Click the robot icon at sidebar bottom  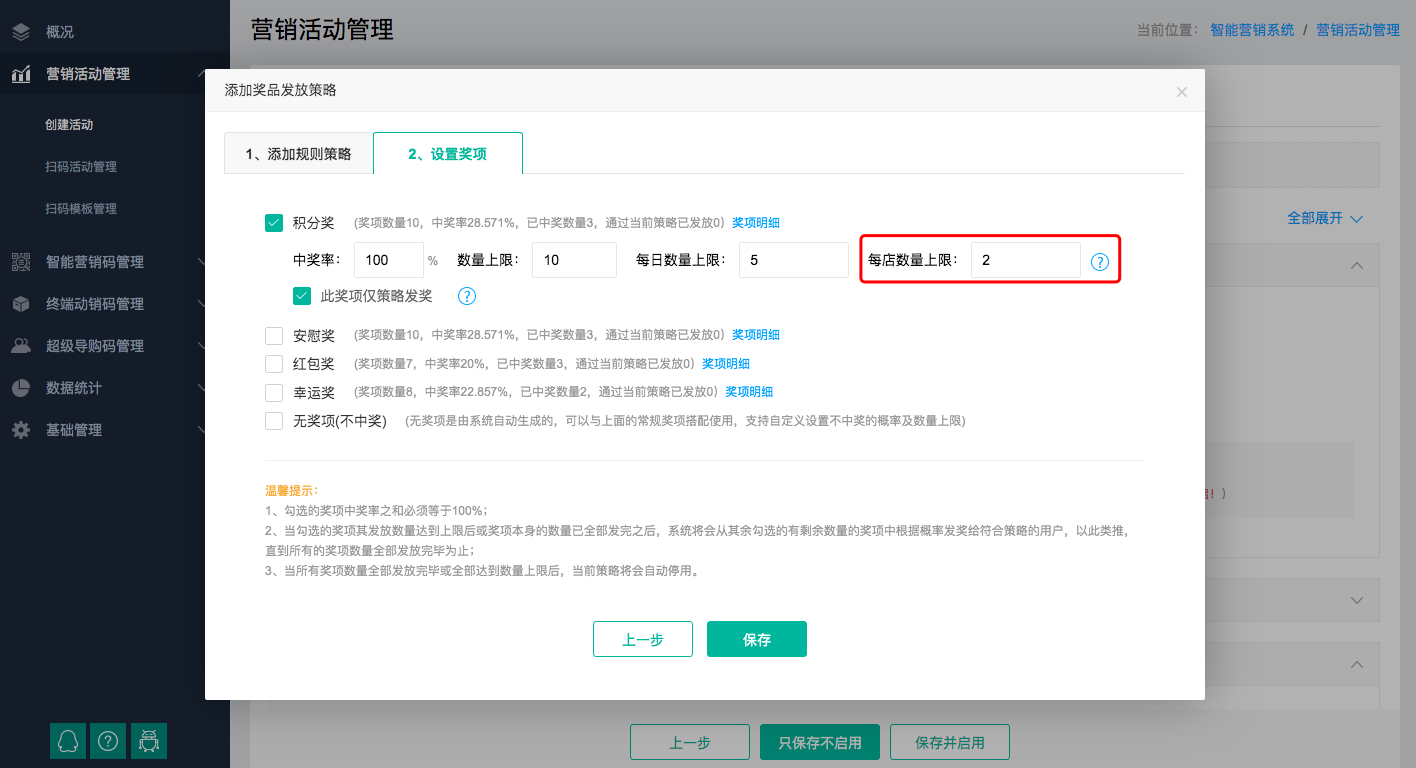[149, 740]
